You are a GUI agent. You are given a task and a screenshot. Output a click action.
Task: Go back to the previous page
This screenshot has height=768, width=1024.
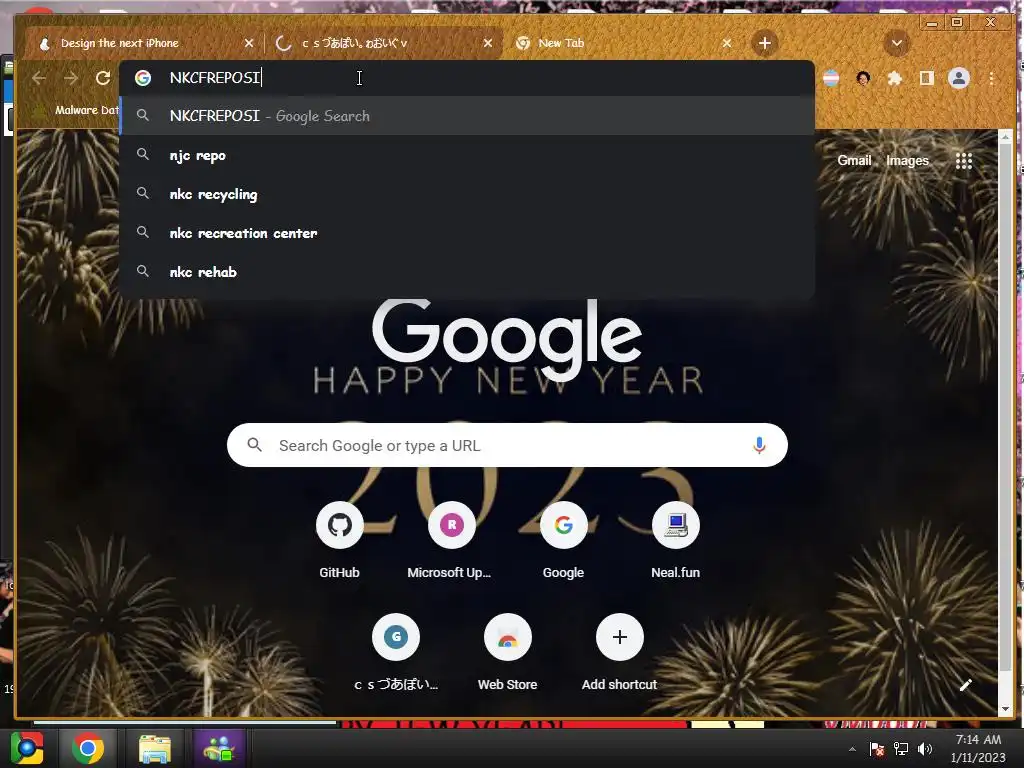point(39,78)
